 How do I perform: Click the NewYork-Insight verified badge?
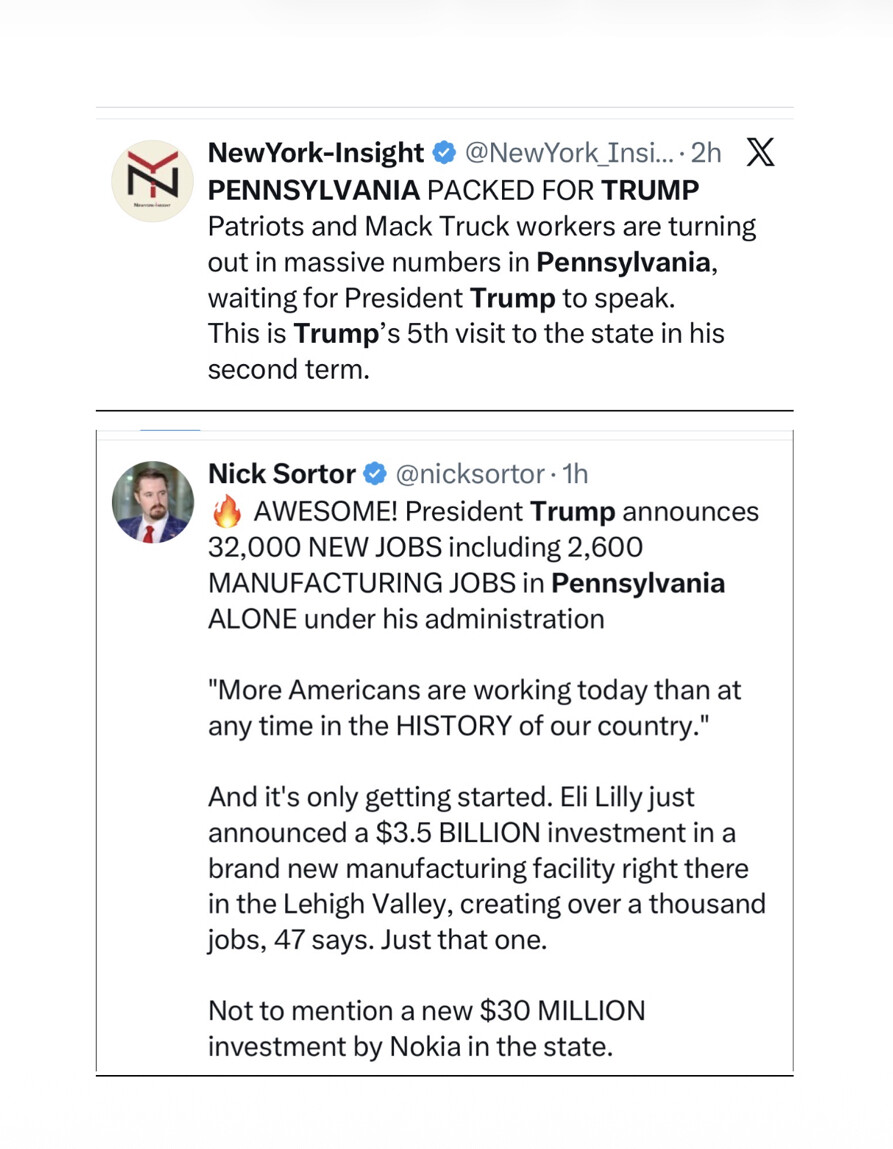pos(444,152)
